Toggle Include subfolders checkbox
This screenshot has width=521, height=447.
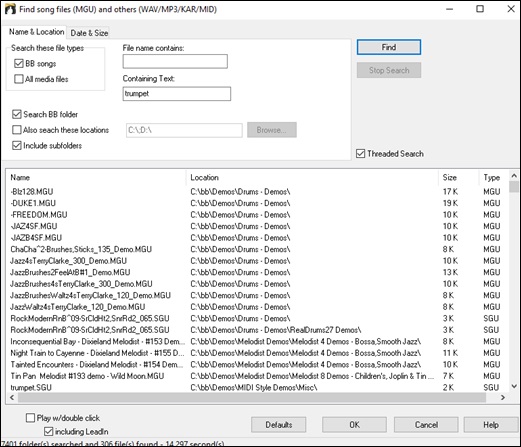[17, 145]
